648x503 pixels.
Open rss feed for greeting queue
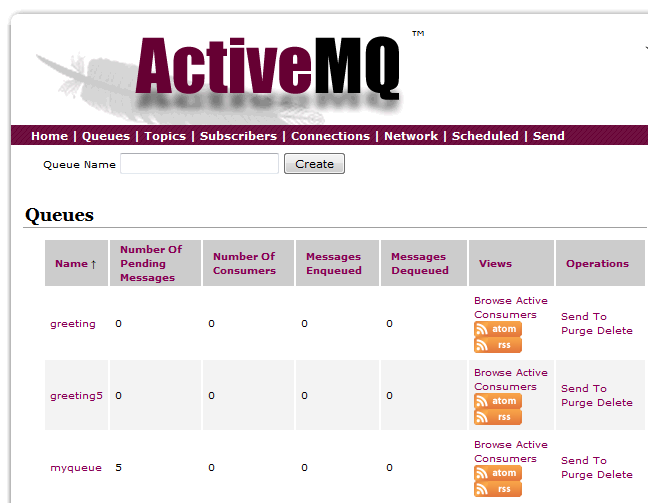point(498,345)
